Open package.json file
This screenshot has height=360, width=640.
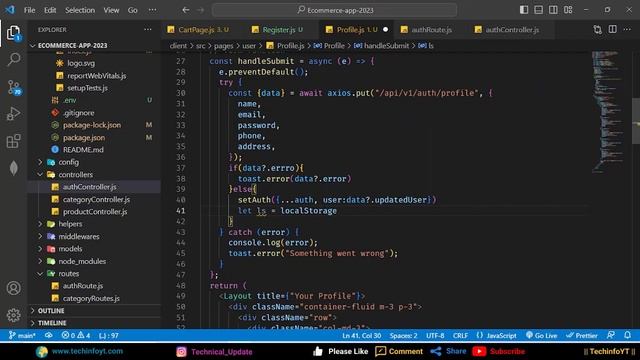94,138
